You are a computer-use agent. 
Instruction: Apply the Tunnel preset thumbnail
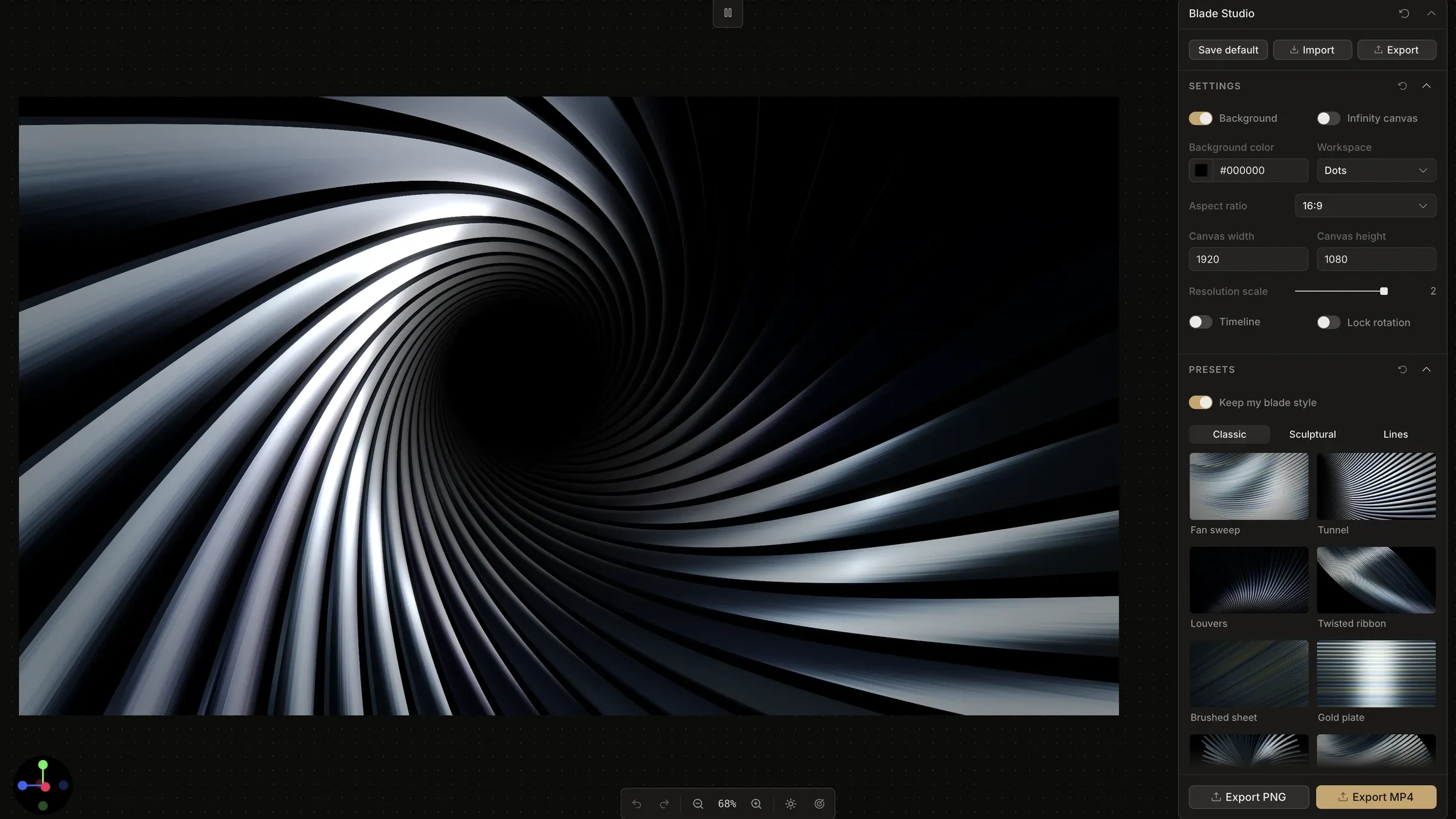1376,486
